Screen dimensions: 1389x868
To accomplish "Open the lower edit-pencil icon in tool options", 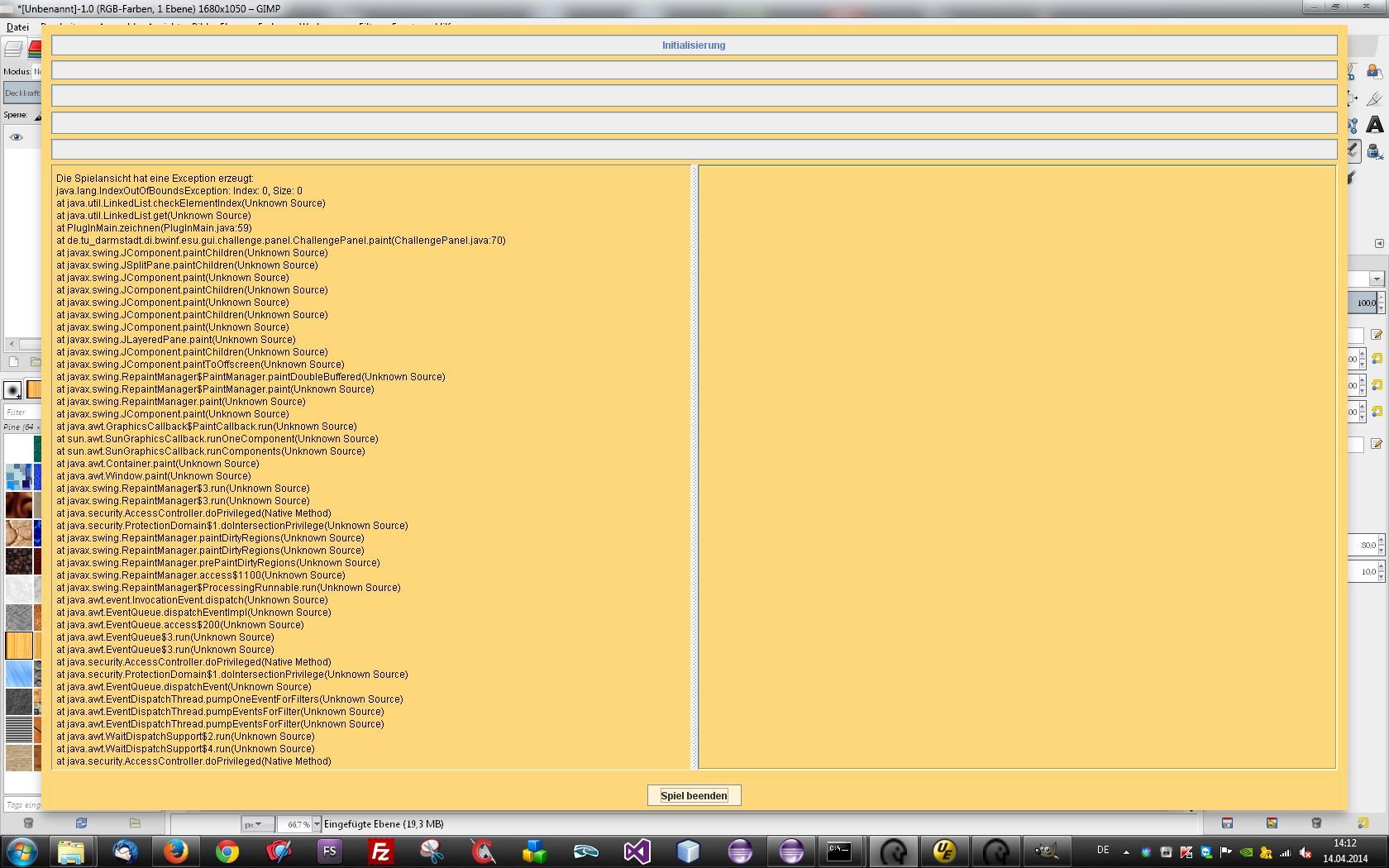I will 1376,444.
